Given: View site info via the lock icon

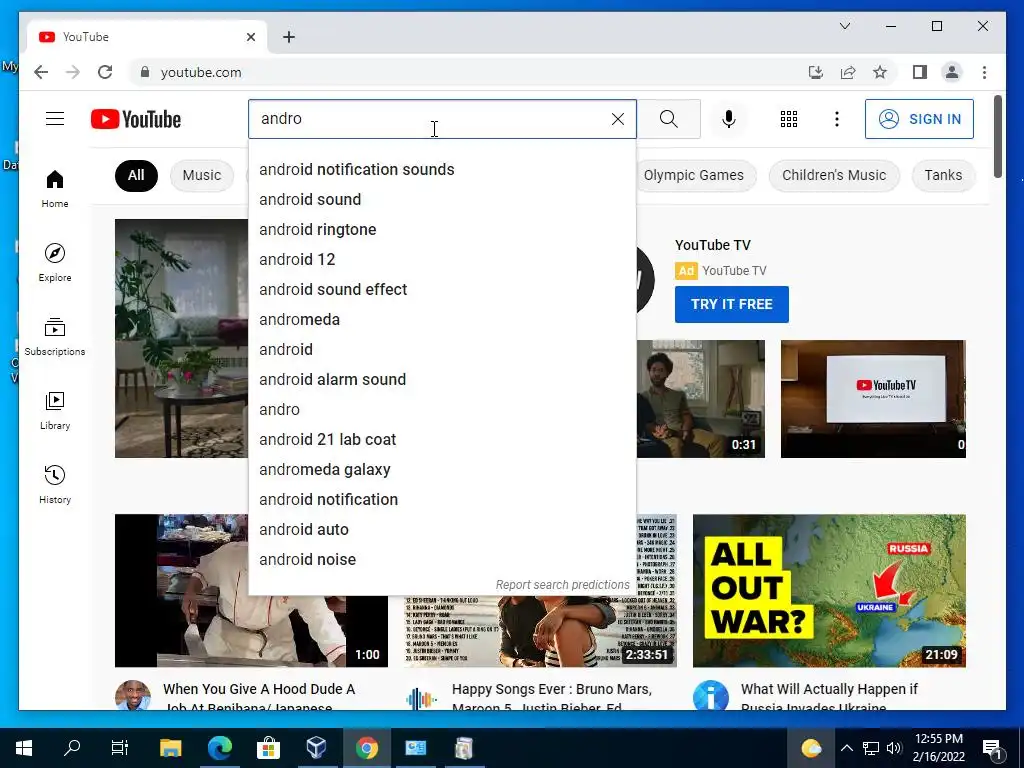Looking at the screenshot, I should (145, 72).
